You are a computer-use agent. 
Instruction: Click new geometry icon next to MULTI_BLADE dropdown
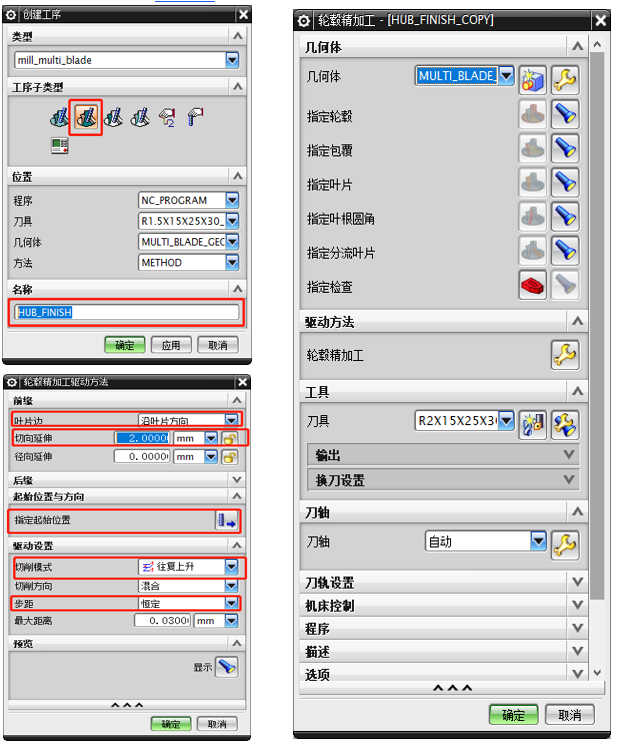tap(532, 79)
